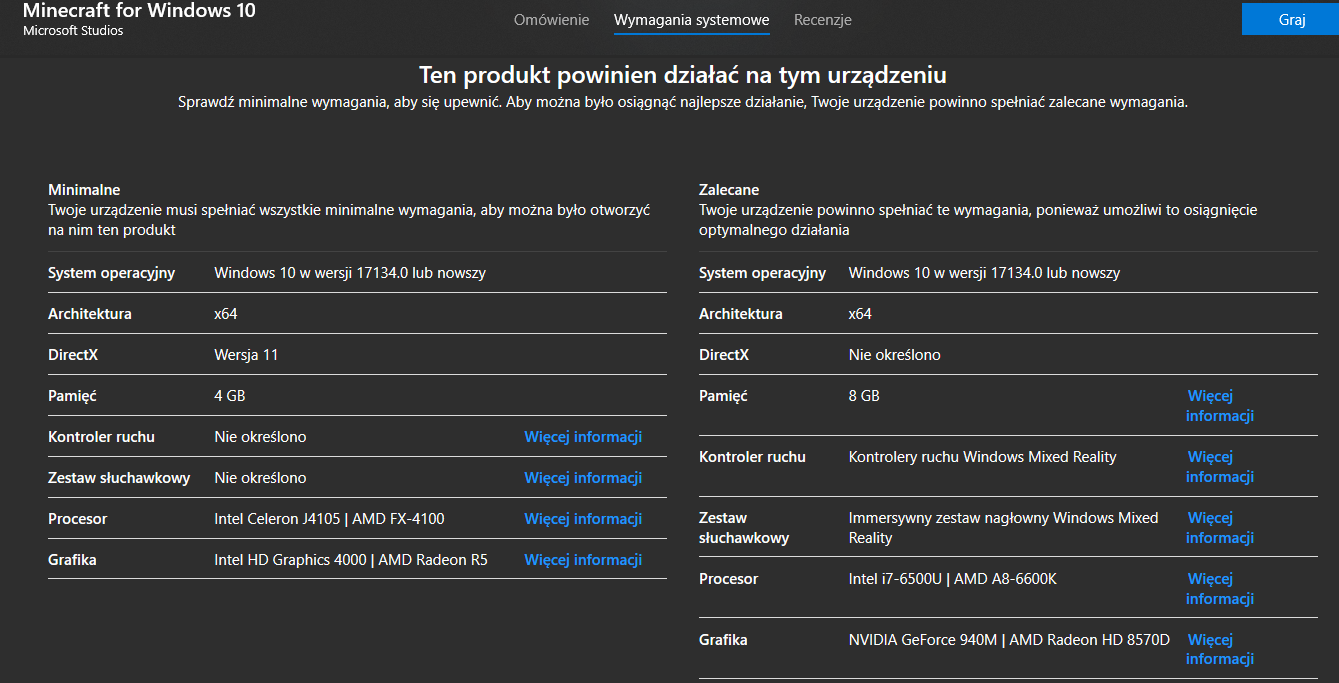Open Więcej informacji for Immersywny zestaw nagłowny
The image size is (1339, 683).
(1219, 528)
